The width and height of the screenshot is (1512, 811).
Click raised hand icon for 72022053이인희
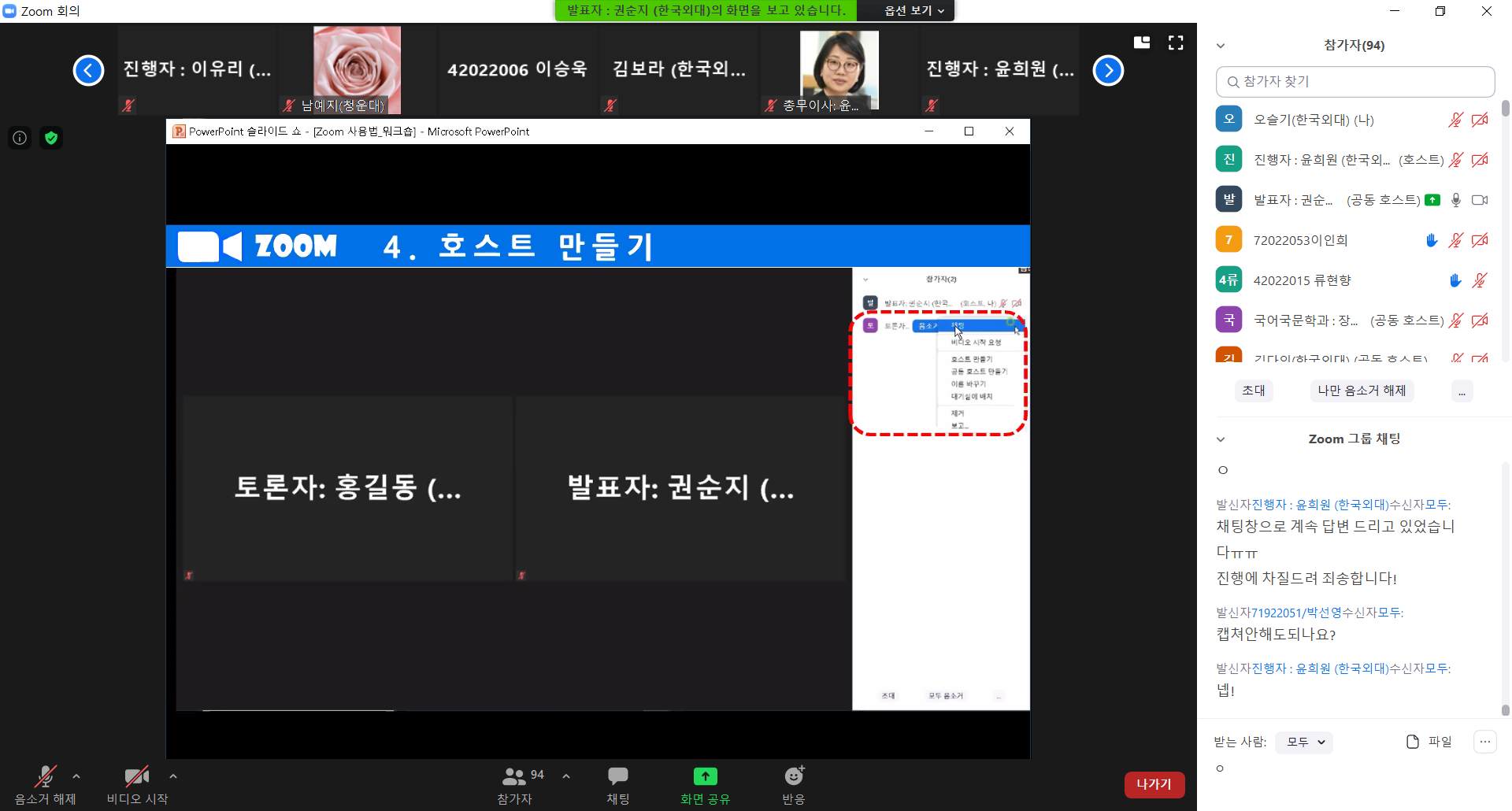pyautogui.click(x=1432, y=240)
